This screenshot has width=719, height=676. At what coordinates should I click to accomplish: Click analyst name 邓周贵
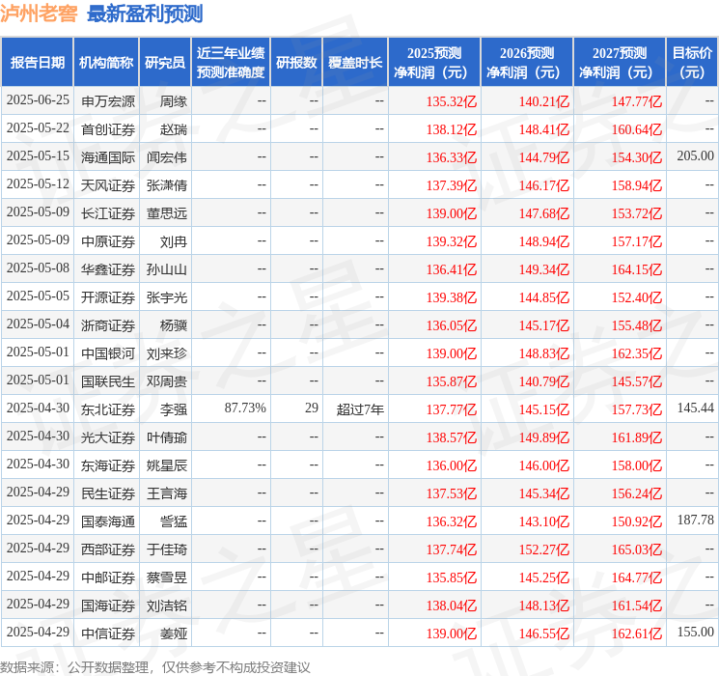(166, 381)
